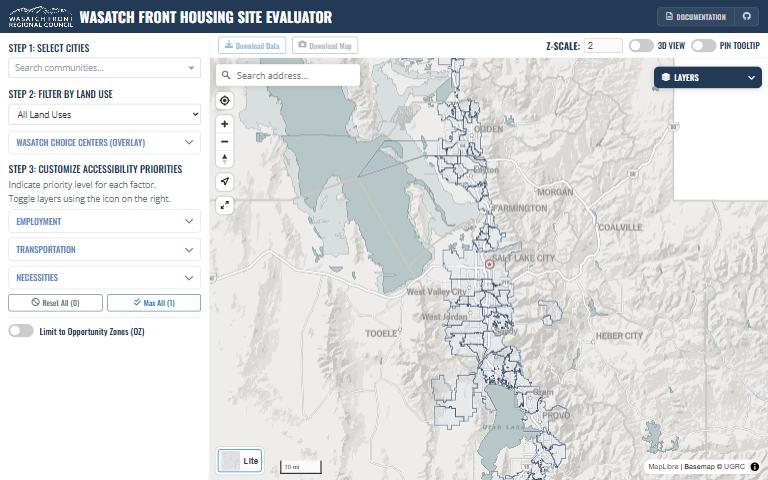This screenshot has height=480, width=768.
Task: Enable Limit to Opportunity Zones toggle
Action: coord(21,331)
